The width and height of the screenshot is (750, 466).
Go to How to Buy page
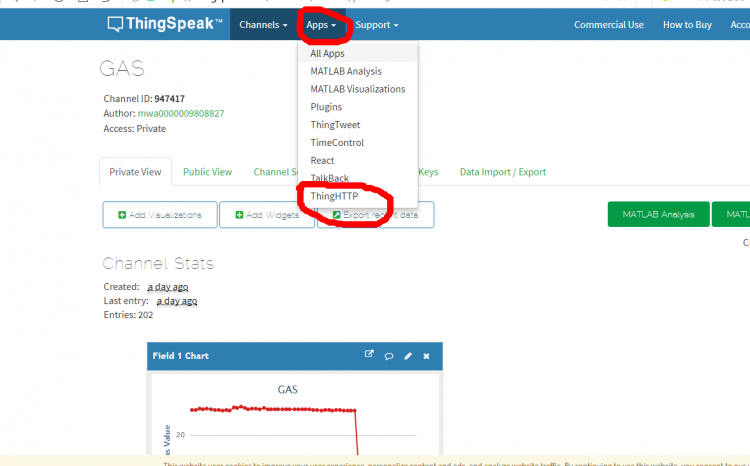point(687,25)
